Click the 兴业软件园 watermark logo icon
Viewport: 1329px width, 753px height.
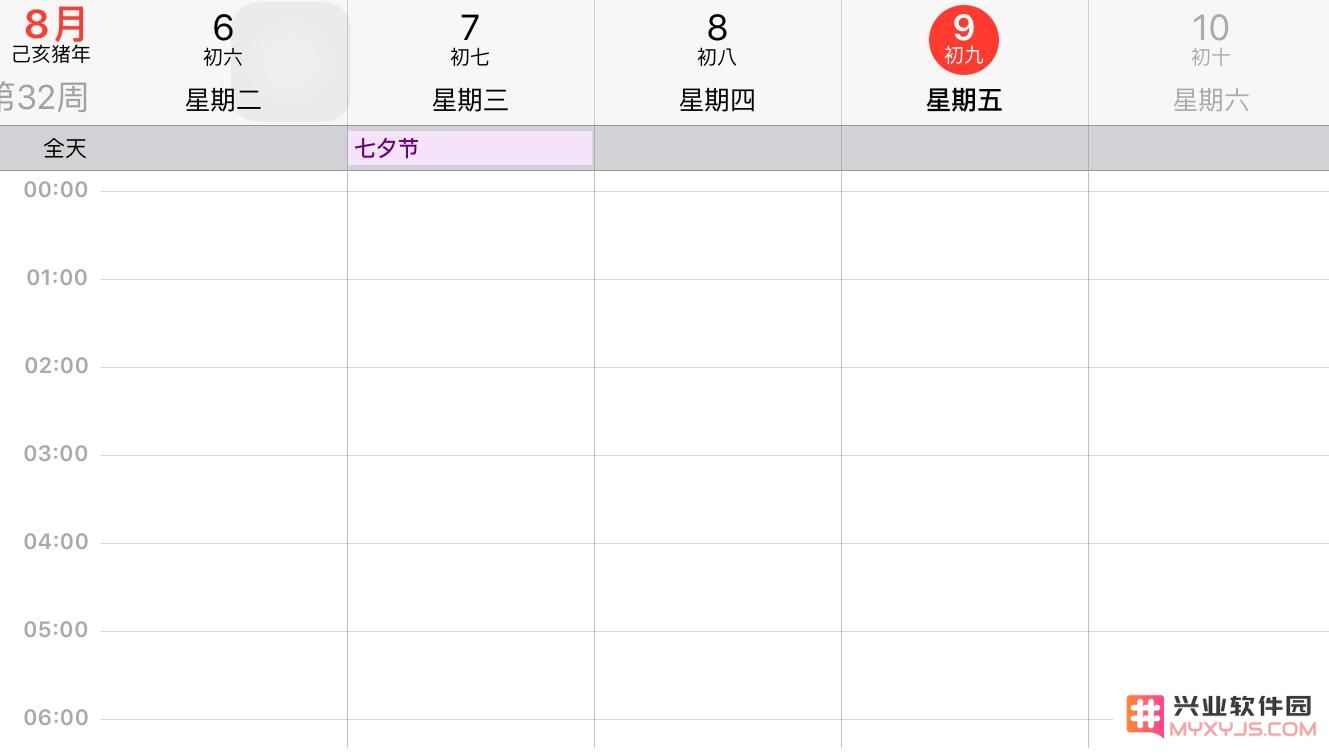[x=1145, y=715]
